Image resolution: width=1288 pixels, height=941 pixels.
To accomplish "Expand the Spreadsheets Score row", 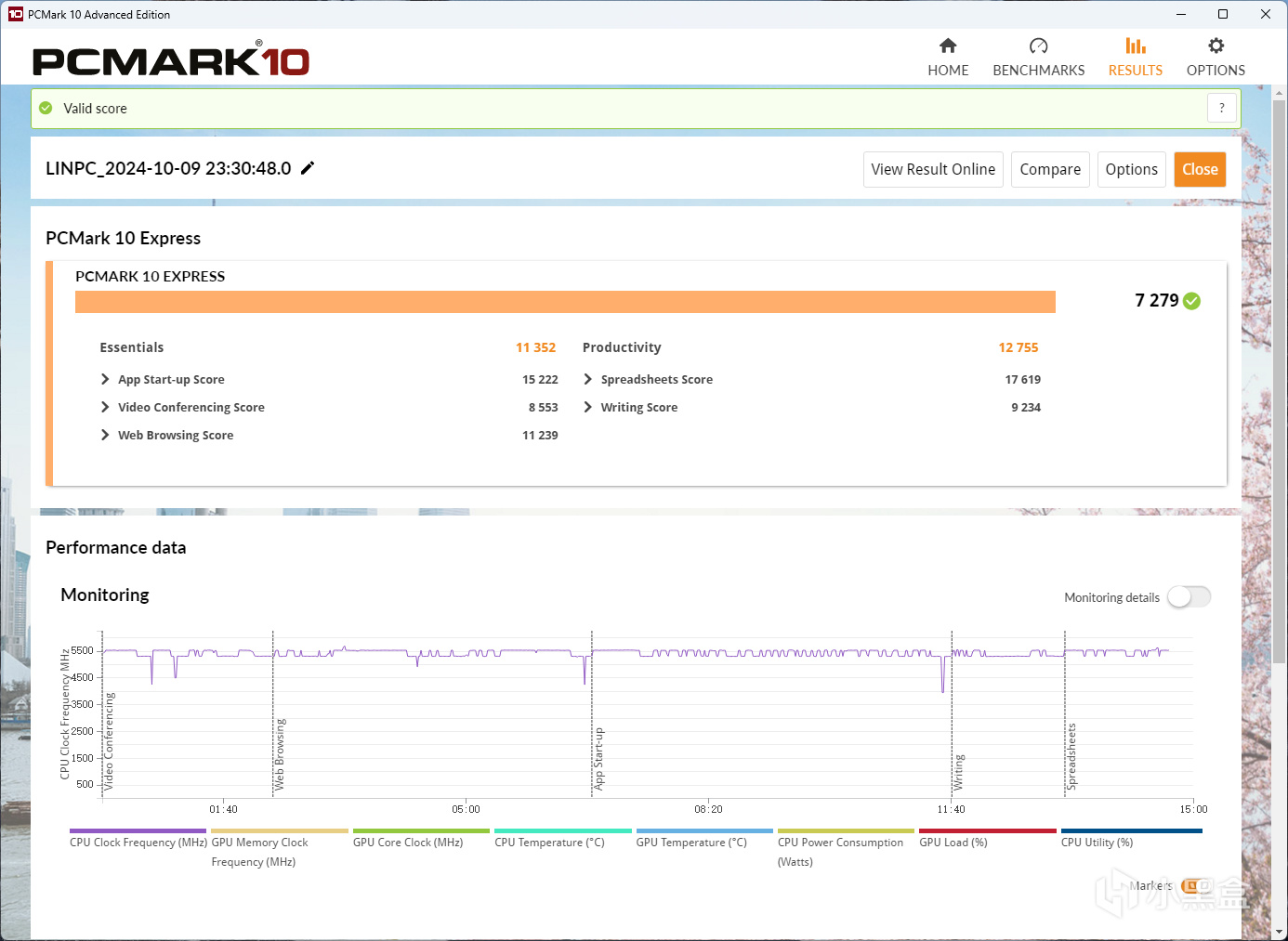I will 588,379.
